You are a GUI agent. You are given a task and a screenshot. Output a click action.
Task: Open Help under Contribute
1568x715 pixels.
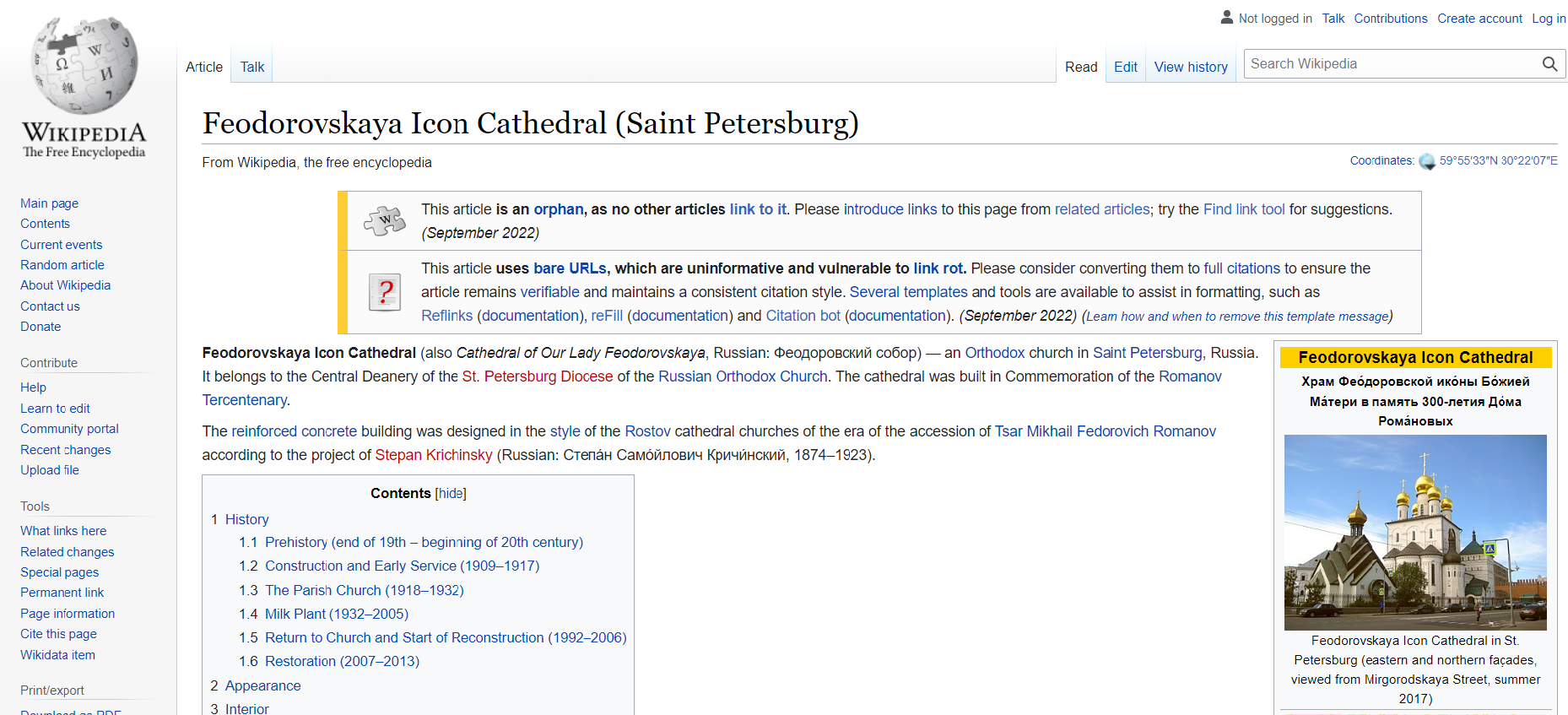33,387
